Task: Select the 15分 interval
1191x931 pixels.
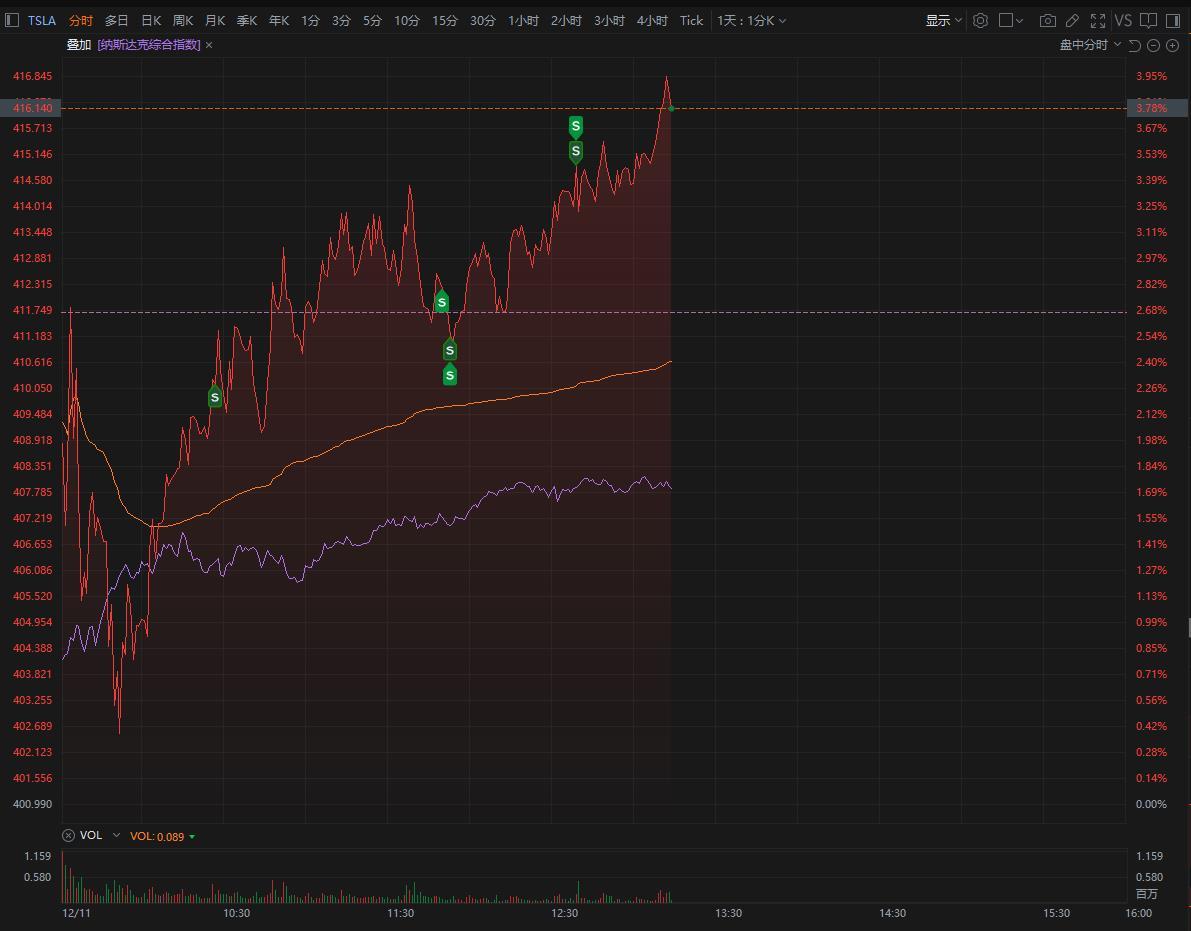Action: (445, 21)
